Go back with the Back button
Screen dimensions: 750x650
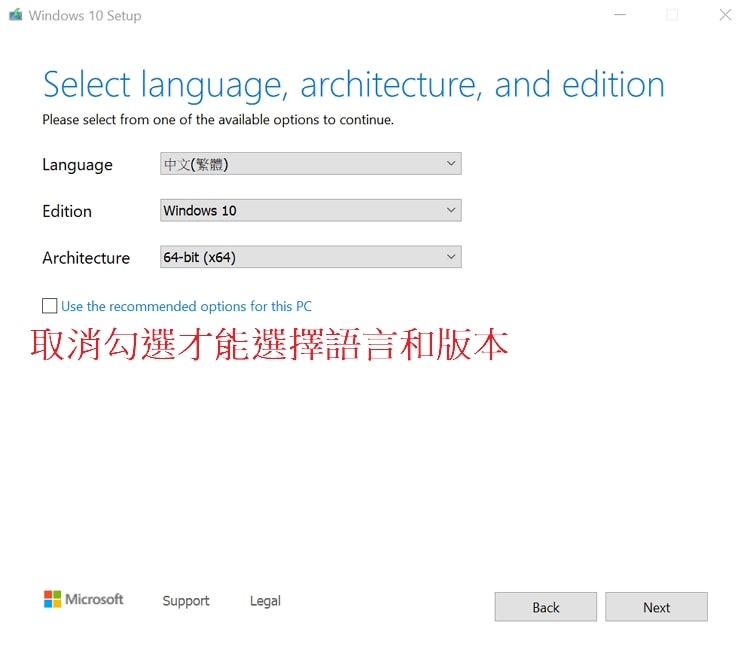546,607
